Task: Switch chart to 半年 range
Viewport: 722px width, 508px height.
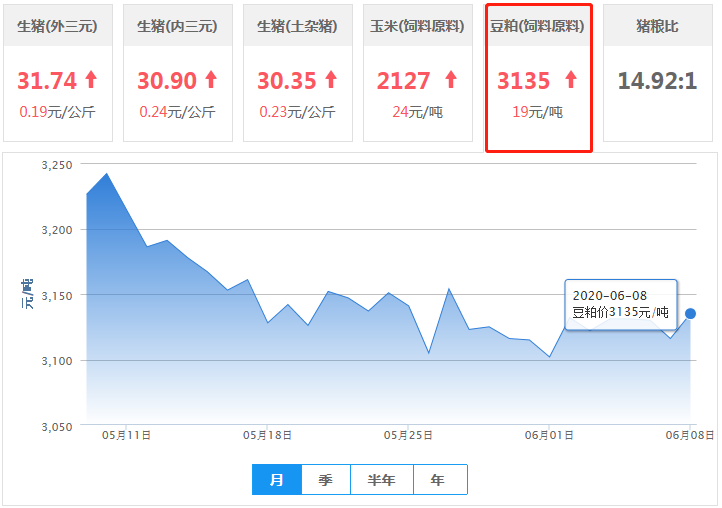Action: pos(382,480)
